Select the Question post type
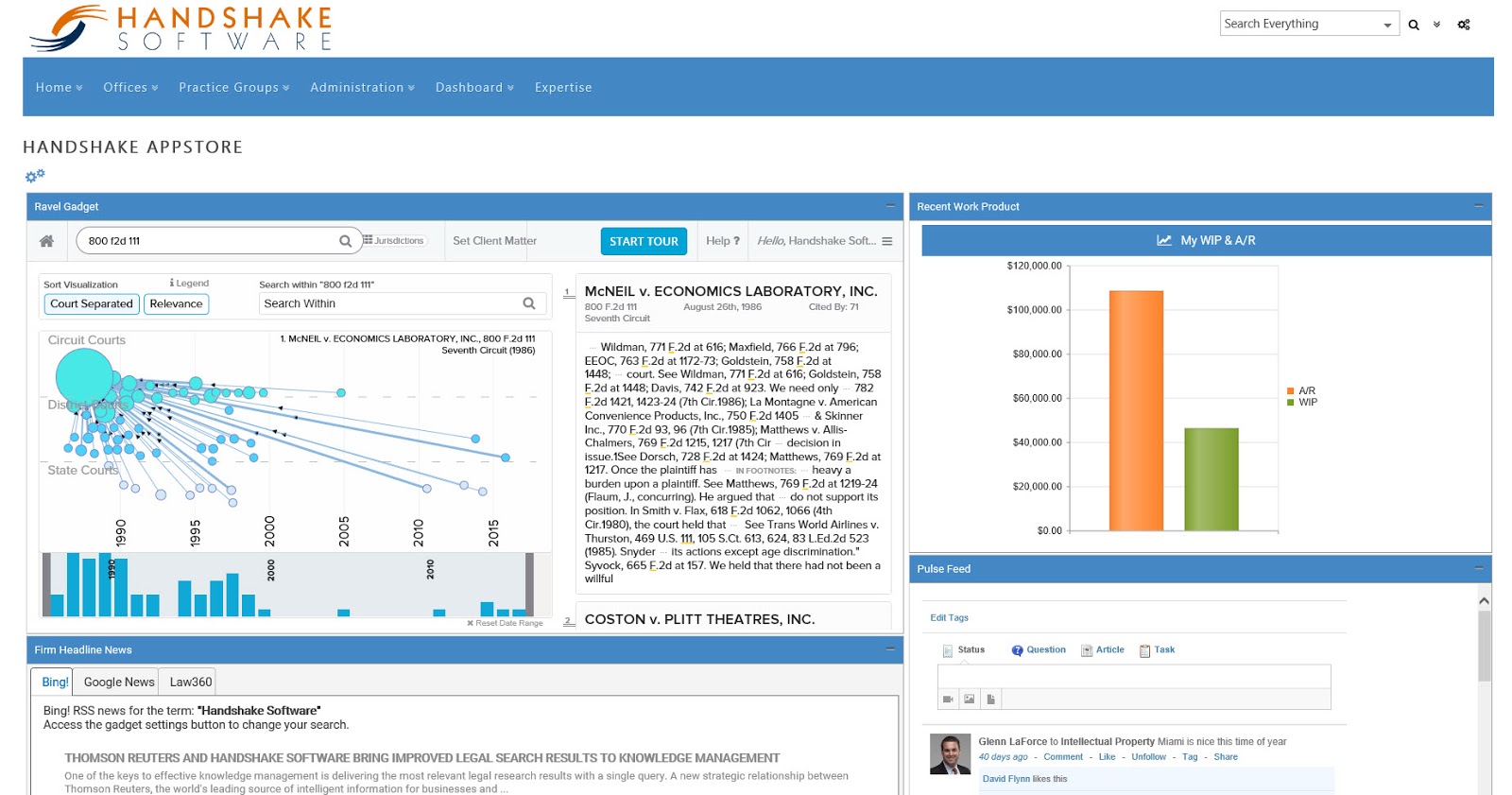 1039,650
